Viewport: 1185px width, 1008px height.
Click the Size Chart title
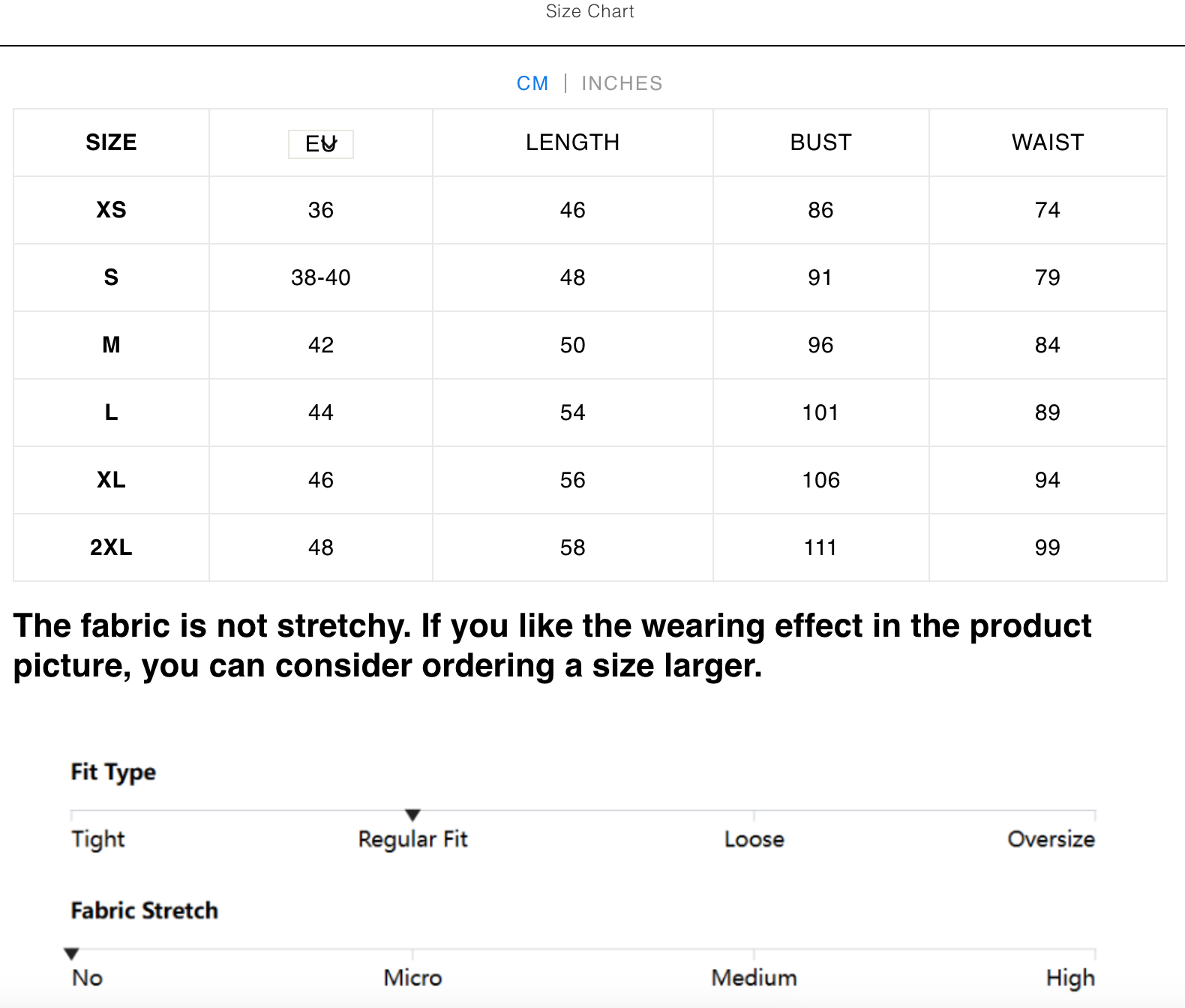[x=590, y=12]
